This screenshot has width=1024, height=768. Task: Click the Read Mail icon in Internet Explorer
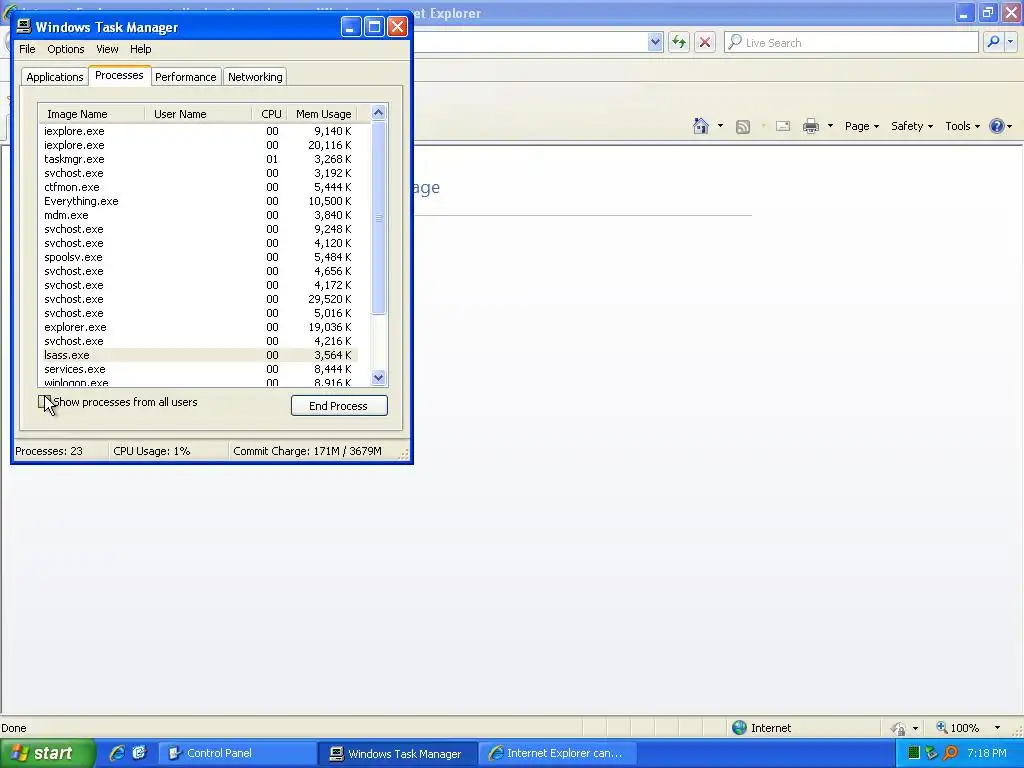coord(783,126)
